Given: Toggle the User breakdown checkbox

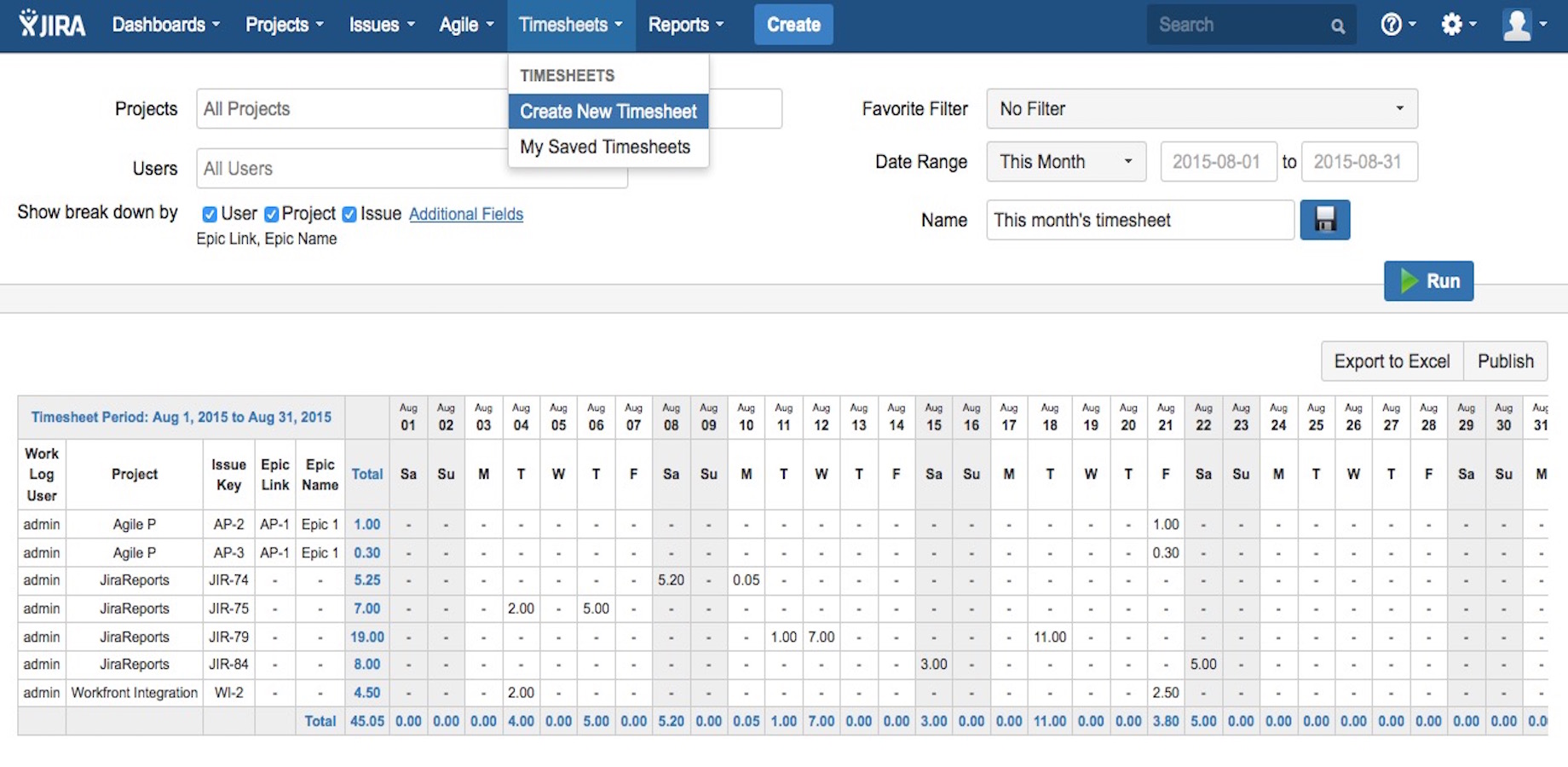Looking at the screenshot, I should 209,214.
